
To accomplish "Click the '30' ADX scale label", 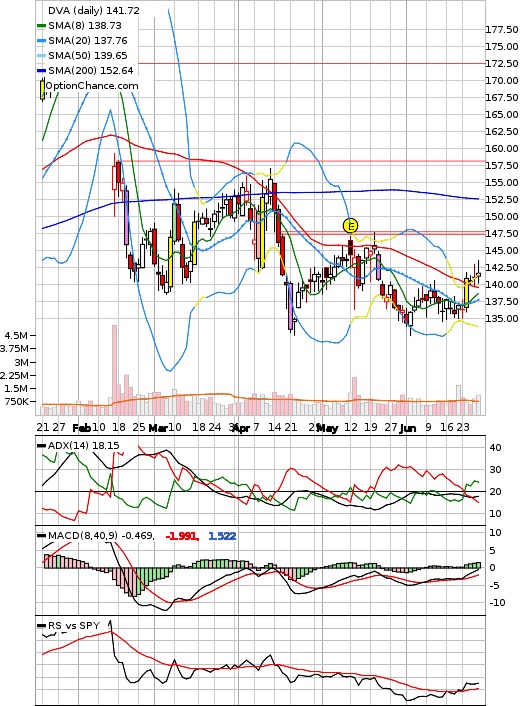I will (495, 470).
